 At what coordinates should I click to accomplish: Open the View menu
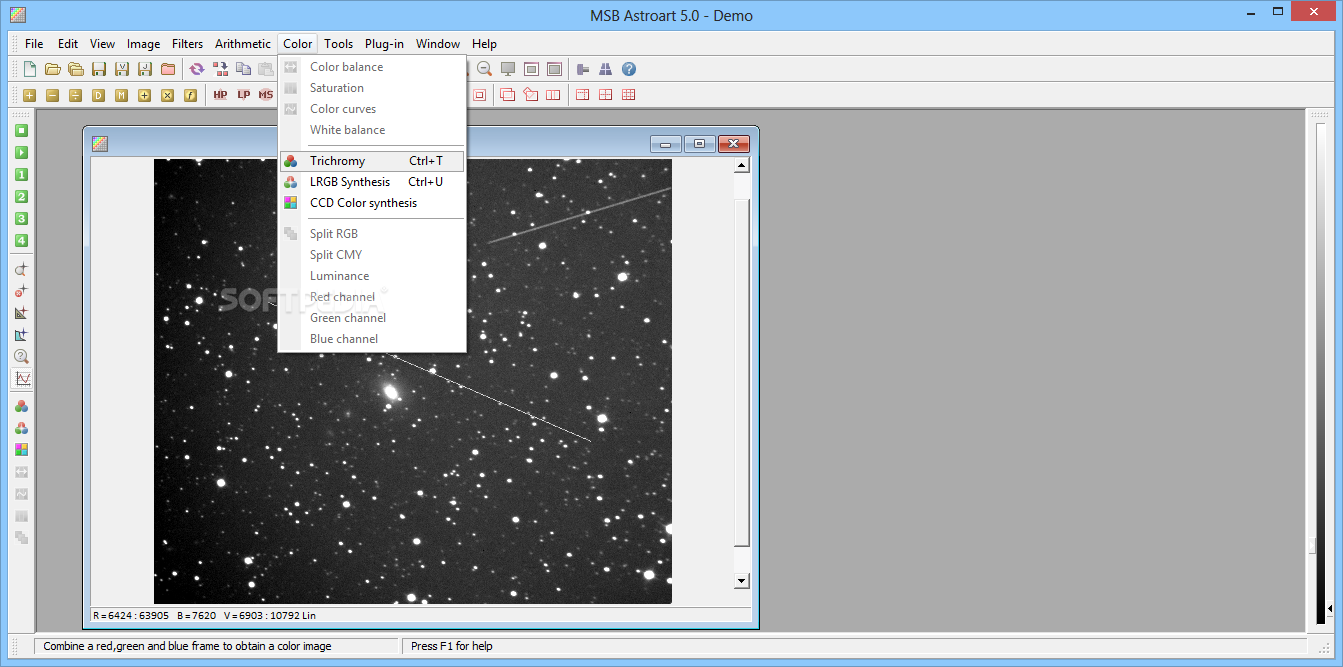[x=102, y=44]
